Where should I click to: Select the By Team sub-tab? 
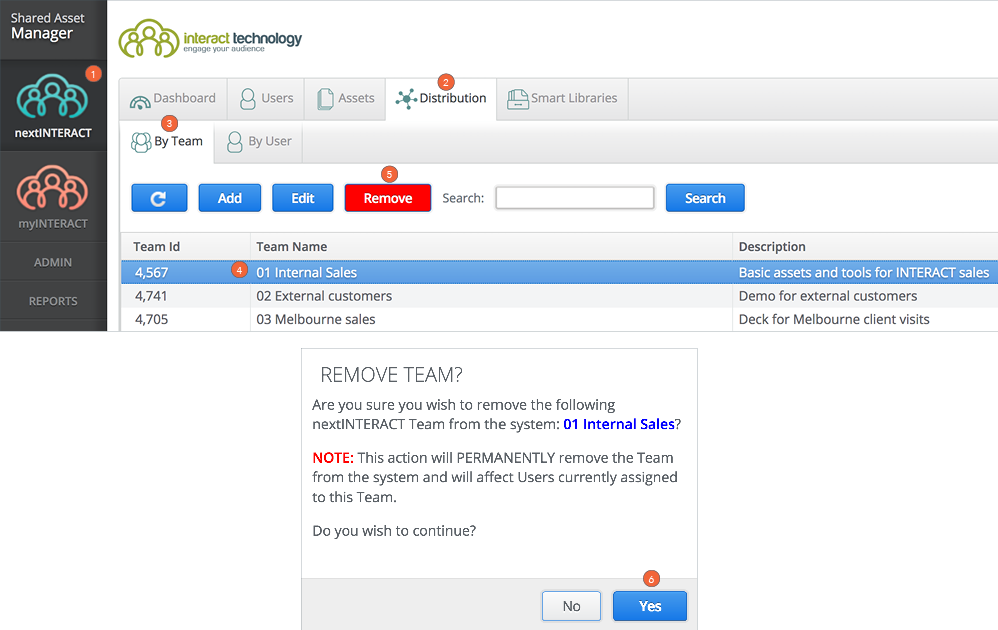[167, 142]
